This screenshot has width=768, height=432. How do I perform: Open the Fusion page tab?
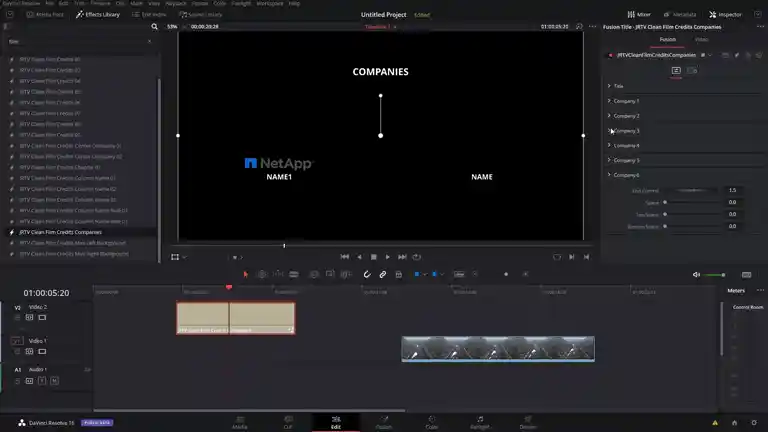click(384, 422)
